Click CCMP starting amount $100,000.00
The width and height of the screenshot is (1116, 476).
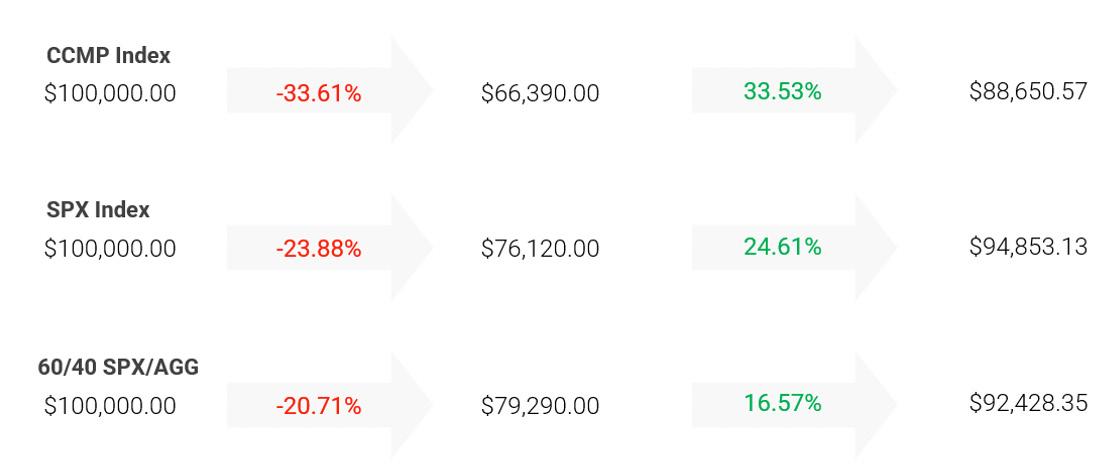tap(110, 93)
